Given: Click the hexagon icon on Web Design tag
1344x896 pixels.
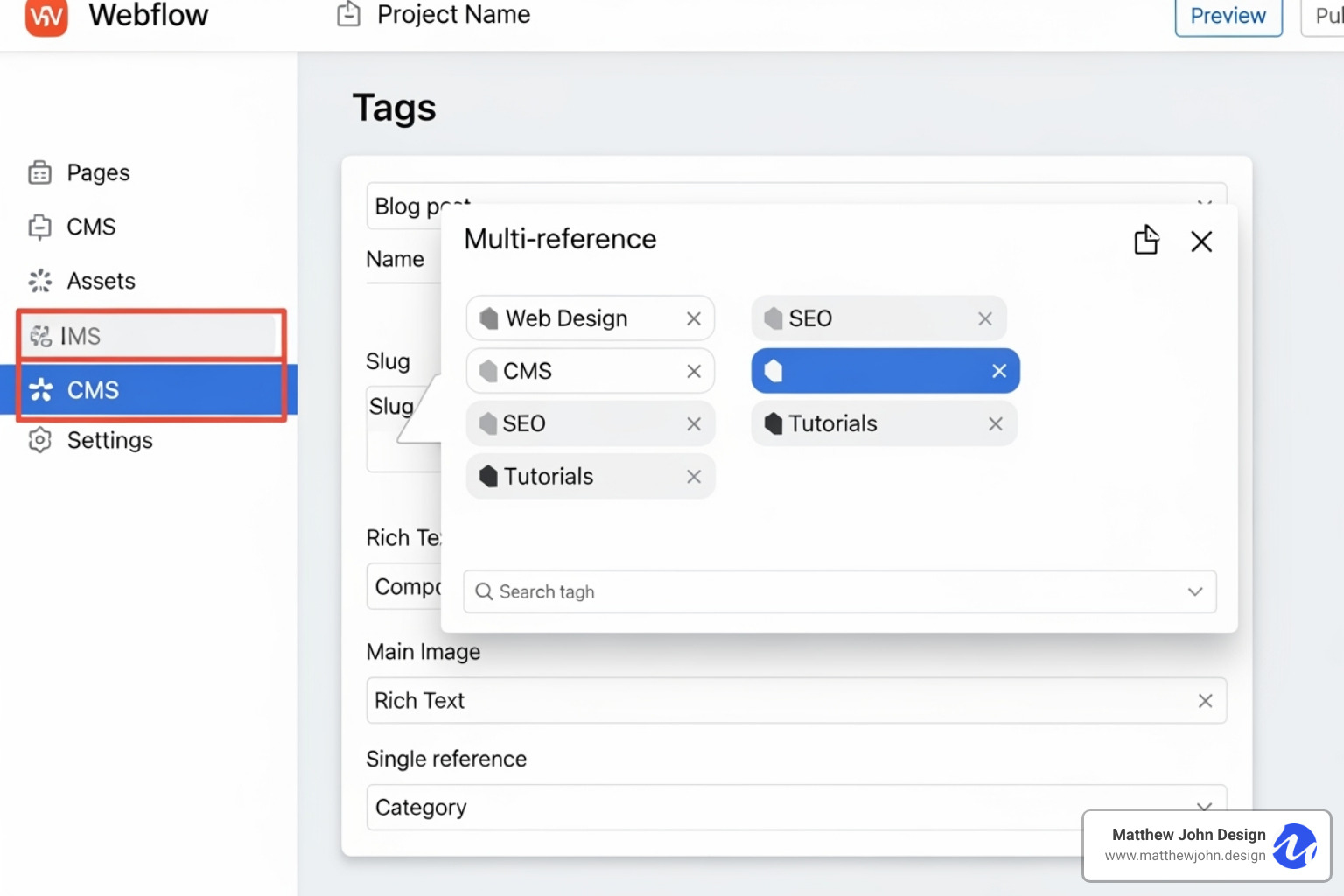Looking at the screenshot, I should [x=489, y=318].
